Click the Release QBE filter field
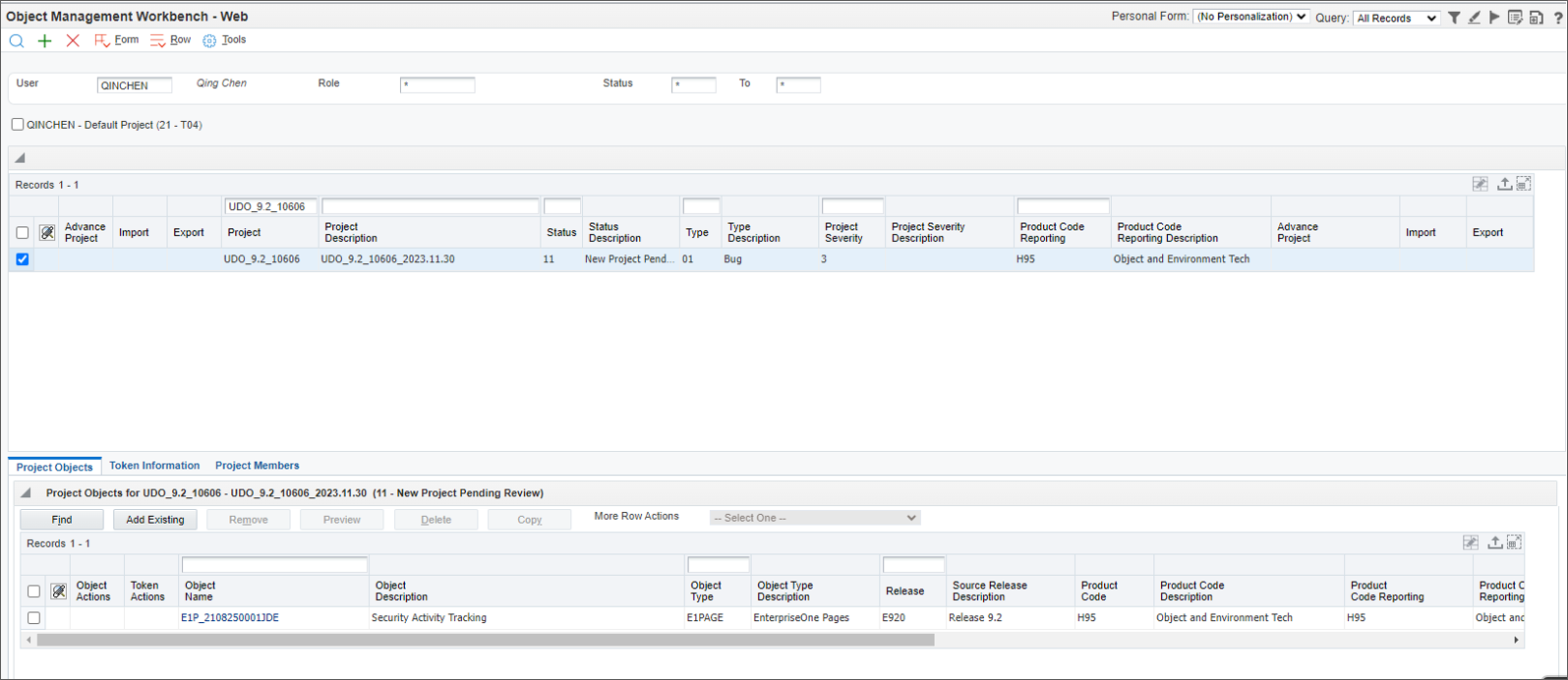Screen dimensions: 1568x680 [x=914, y=565]
